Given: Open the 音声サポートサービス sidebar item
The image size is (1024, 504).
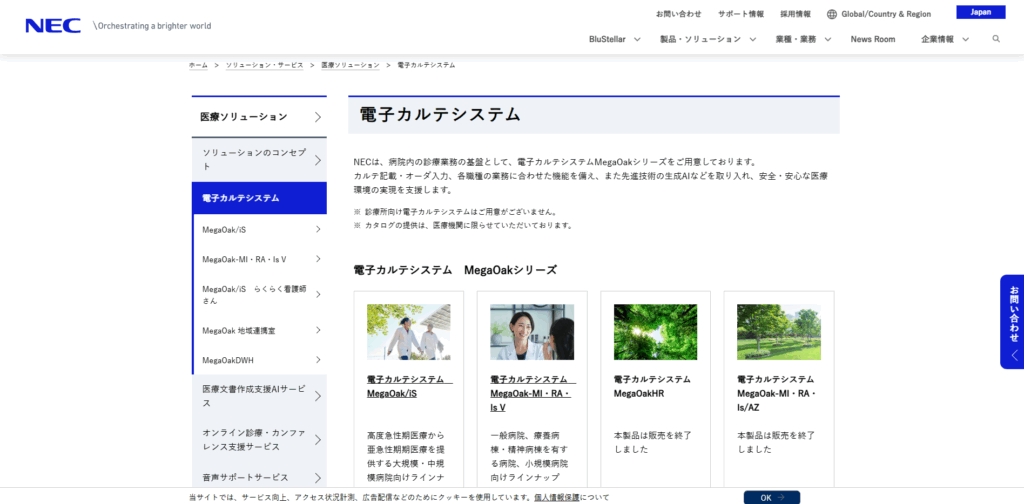Looking at the screenshot, I should [x=259, y=477].
